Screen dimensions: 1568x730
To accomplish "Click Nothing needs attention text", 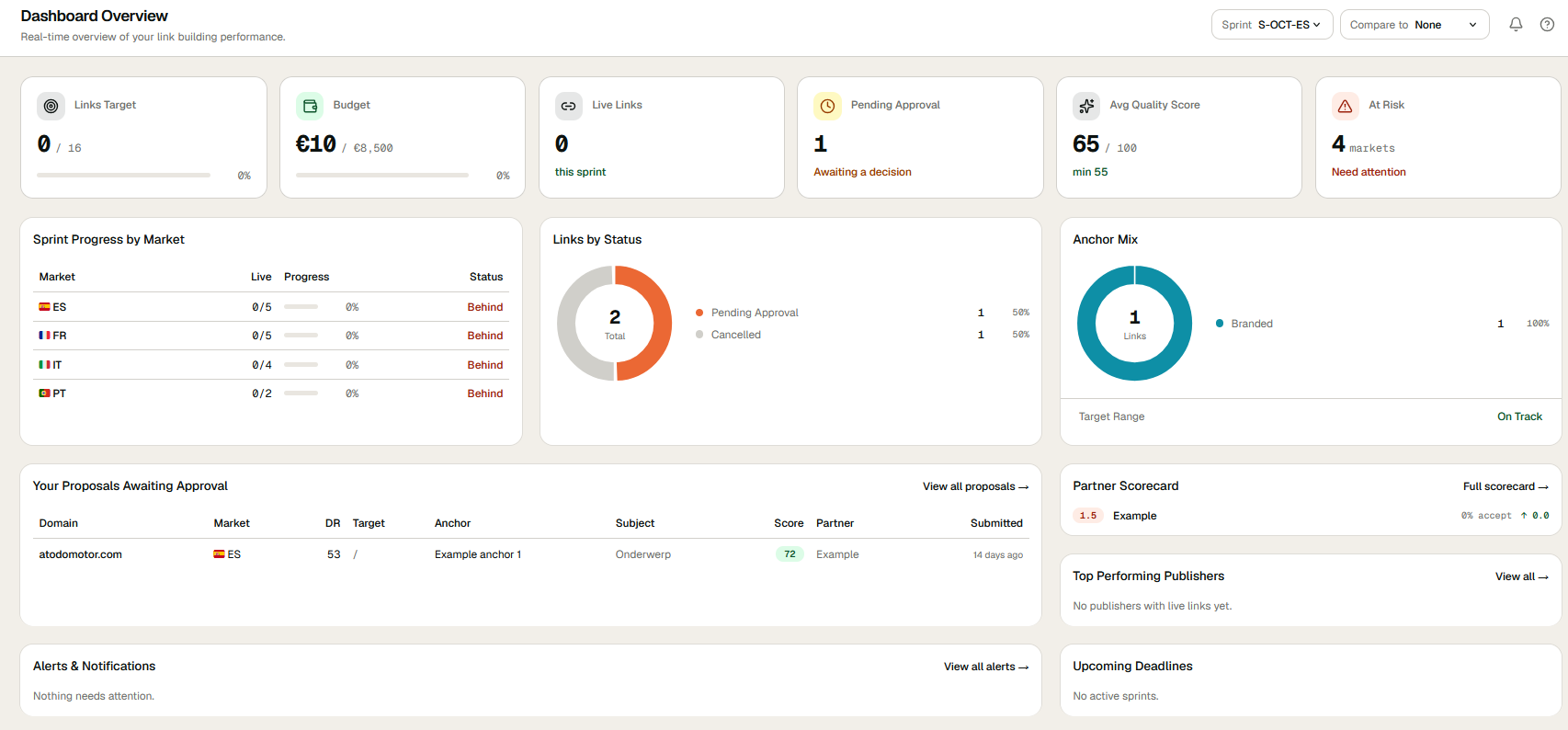I will pyautogui.click(x=94, y=696).
